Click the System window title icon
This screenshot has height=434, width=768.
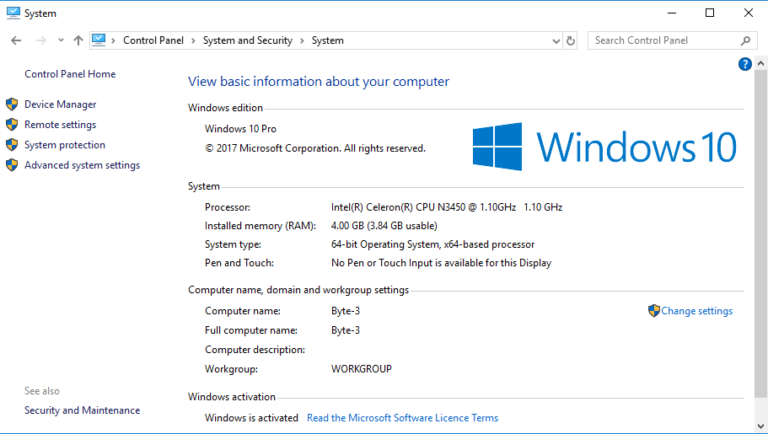point(13,13)
